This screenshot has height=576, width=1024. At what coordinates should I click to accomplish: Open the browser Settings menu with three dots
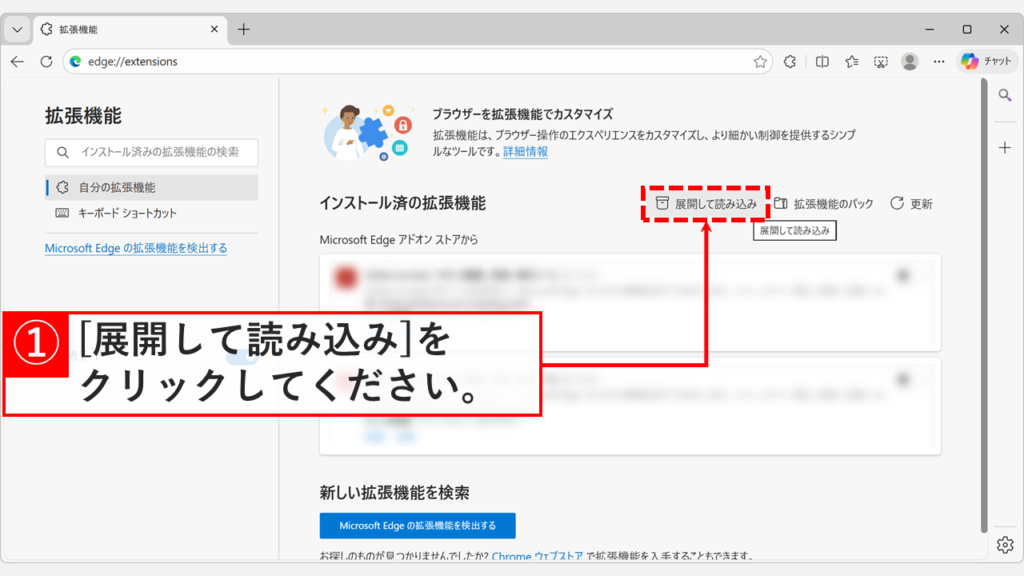[938, 61]
